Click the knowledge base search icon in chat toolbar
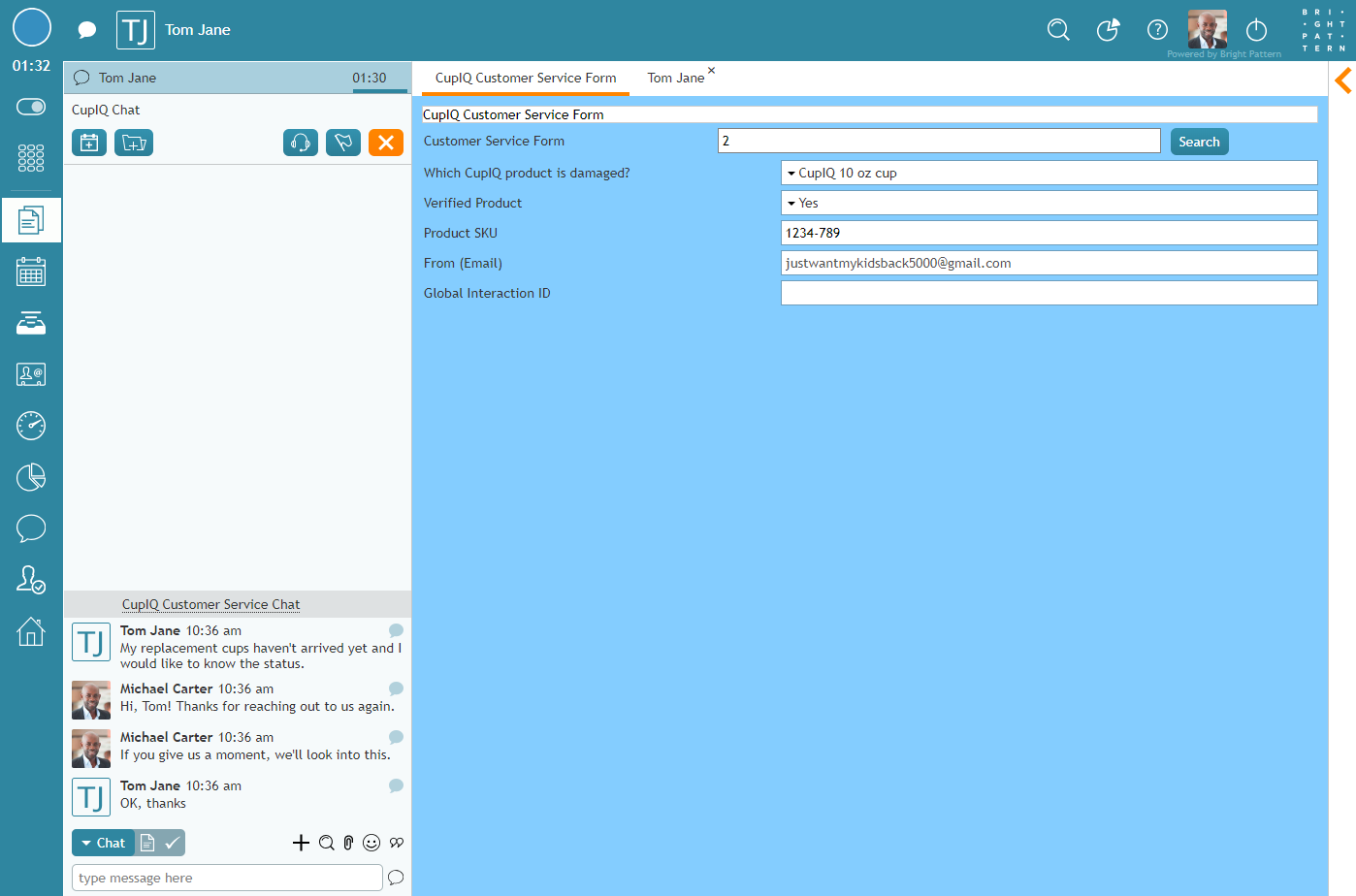Image resolution: width=1356 pixels, height=896 pixels. click(x=326, y=843)
